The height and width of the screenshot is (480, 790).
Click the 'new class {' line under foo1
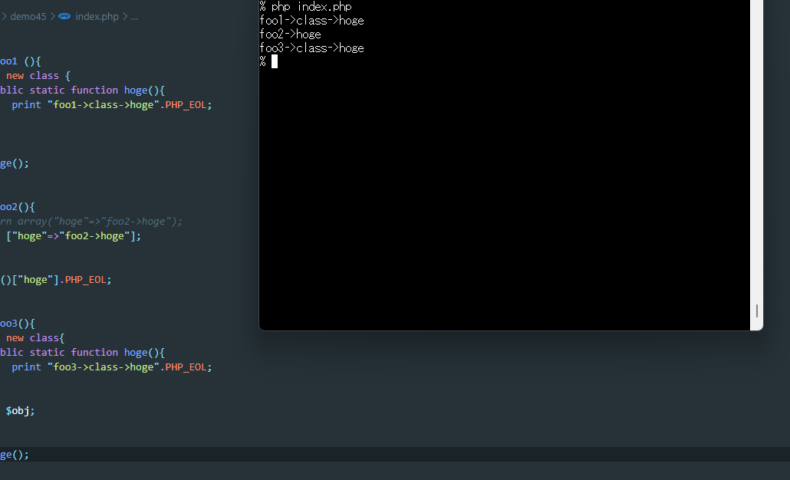[38, 76]
